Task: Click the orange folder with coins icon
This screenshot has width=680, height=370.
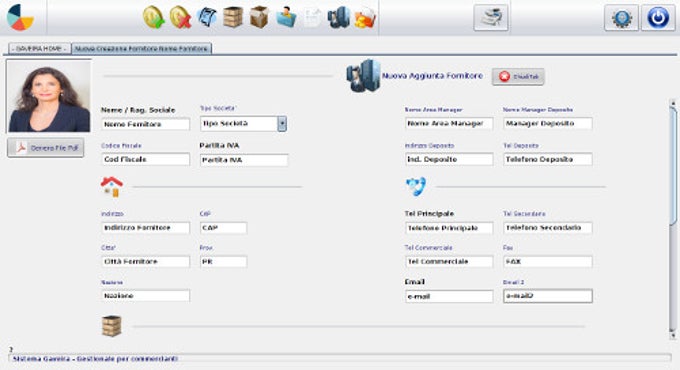Action: point(365,18)
